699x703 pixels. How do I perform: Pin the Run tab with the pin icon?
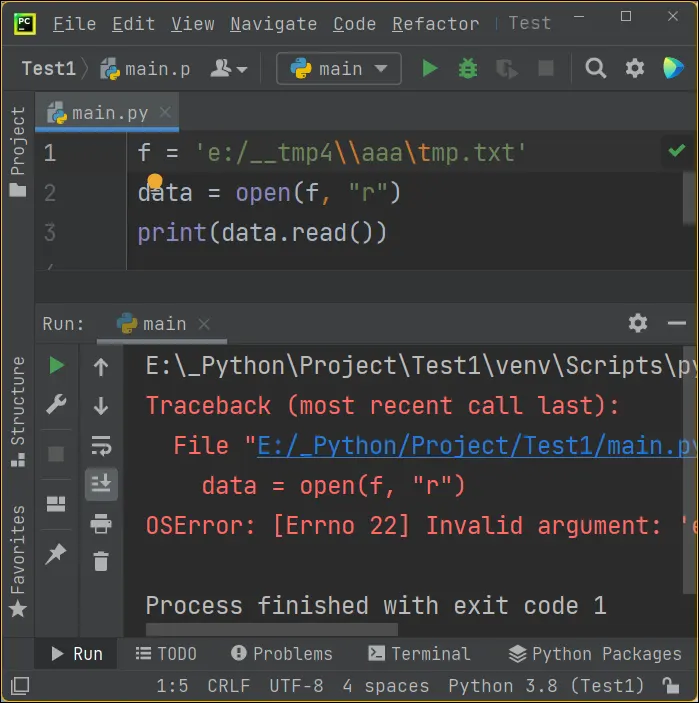(x=56, y=554)
